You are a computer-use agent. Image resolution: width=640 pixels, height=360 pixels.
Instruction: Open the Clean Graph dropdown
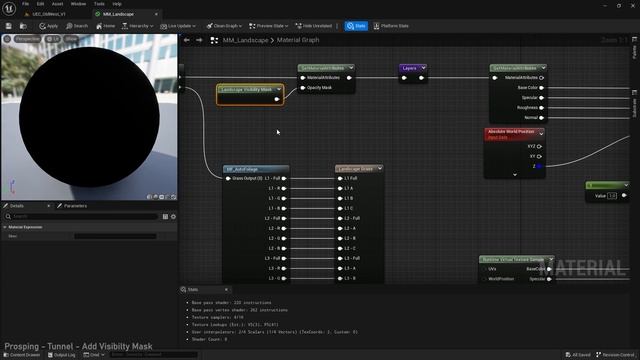pos(224,26)
